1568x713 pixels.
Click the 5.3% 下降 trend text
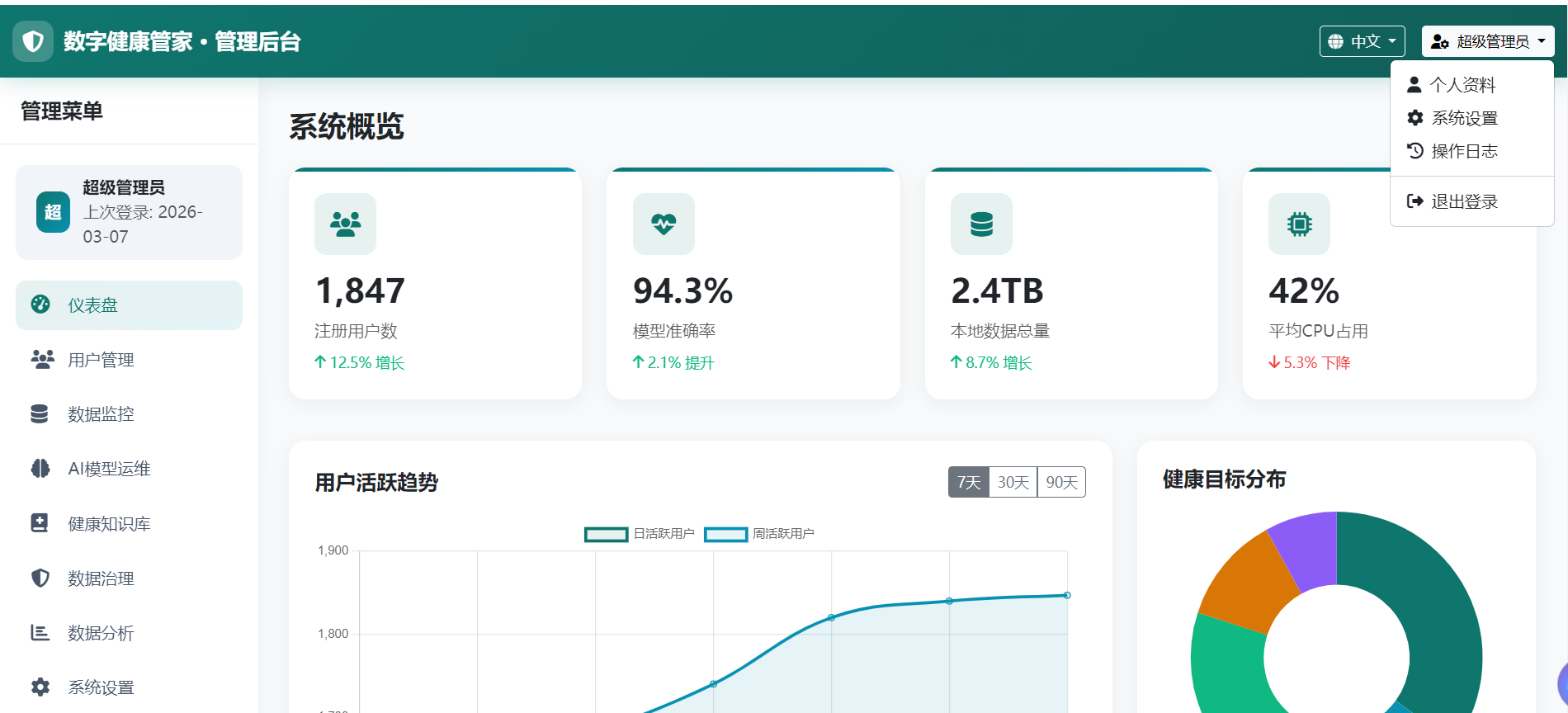click(1310, 362)
